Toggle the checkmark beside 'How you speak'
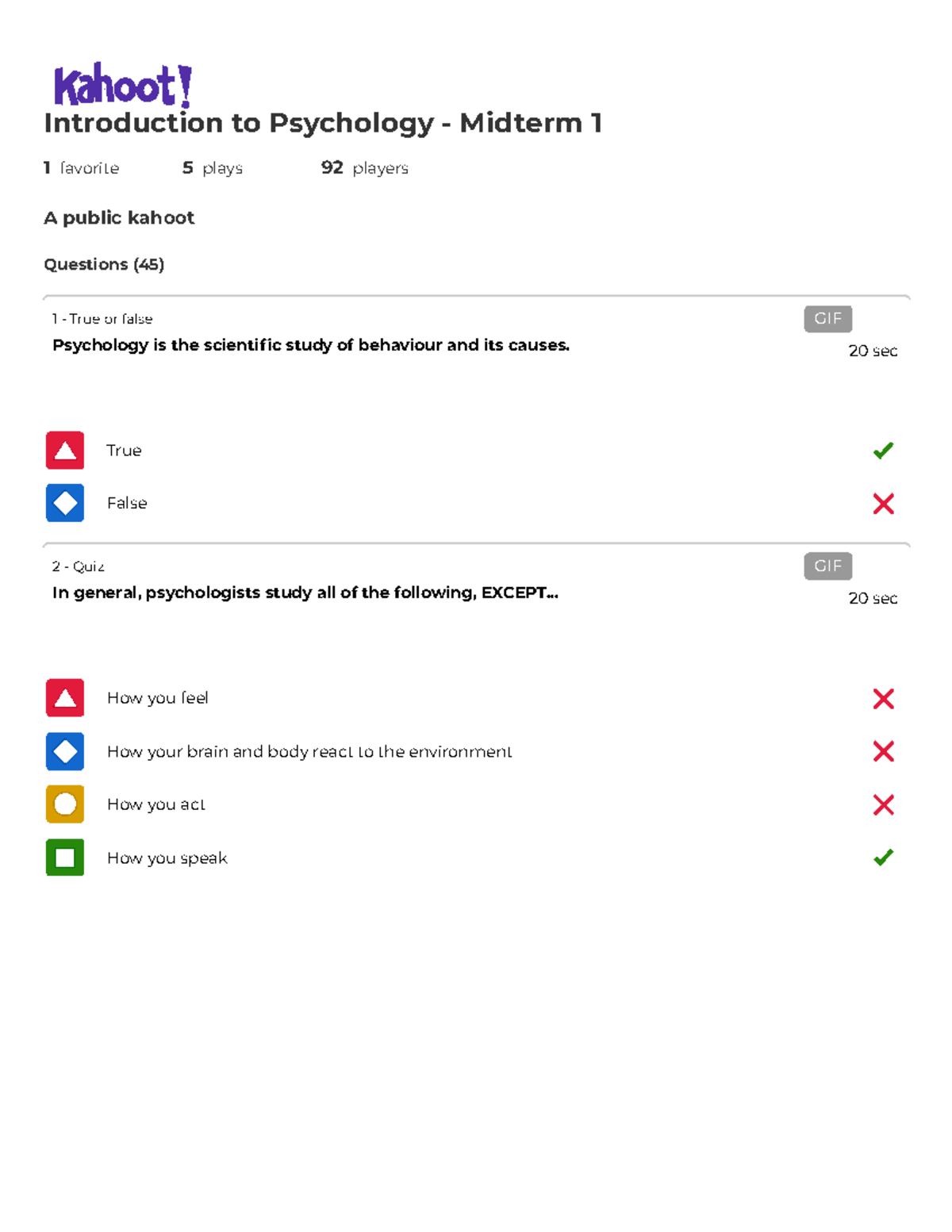Image resolution: width=952 pixels, height=1232 pixels. (x=883, y=858)
